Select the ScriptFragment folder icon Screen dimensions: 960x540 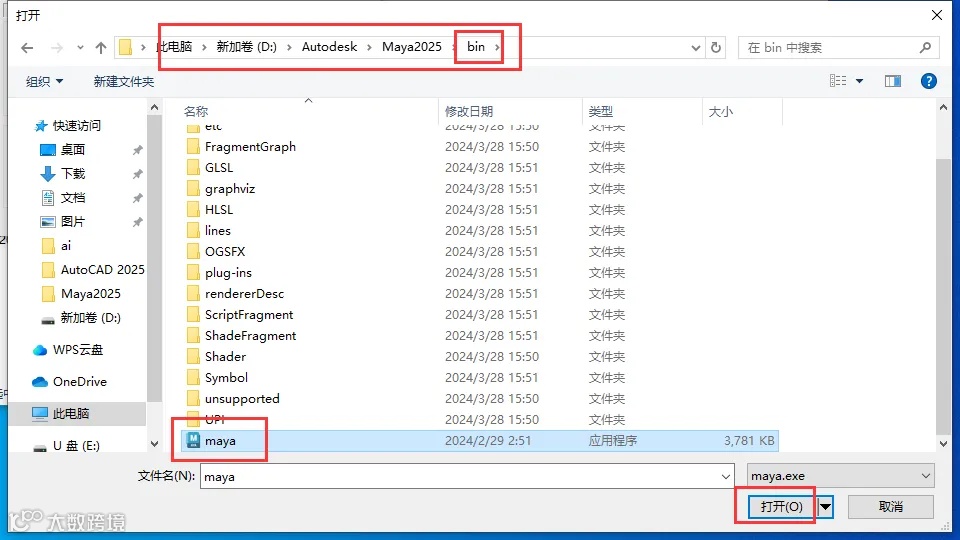(x=193, y=315)
